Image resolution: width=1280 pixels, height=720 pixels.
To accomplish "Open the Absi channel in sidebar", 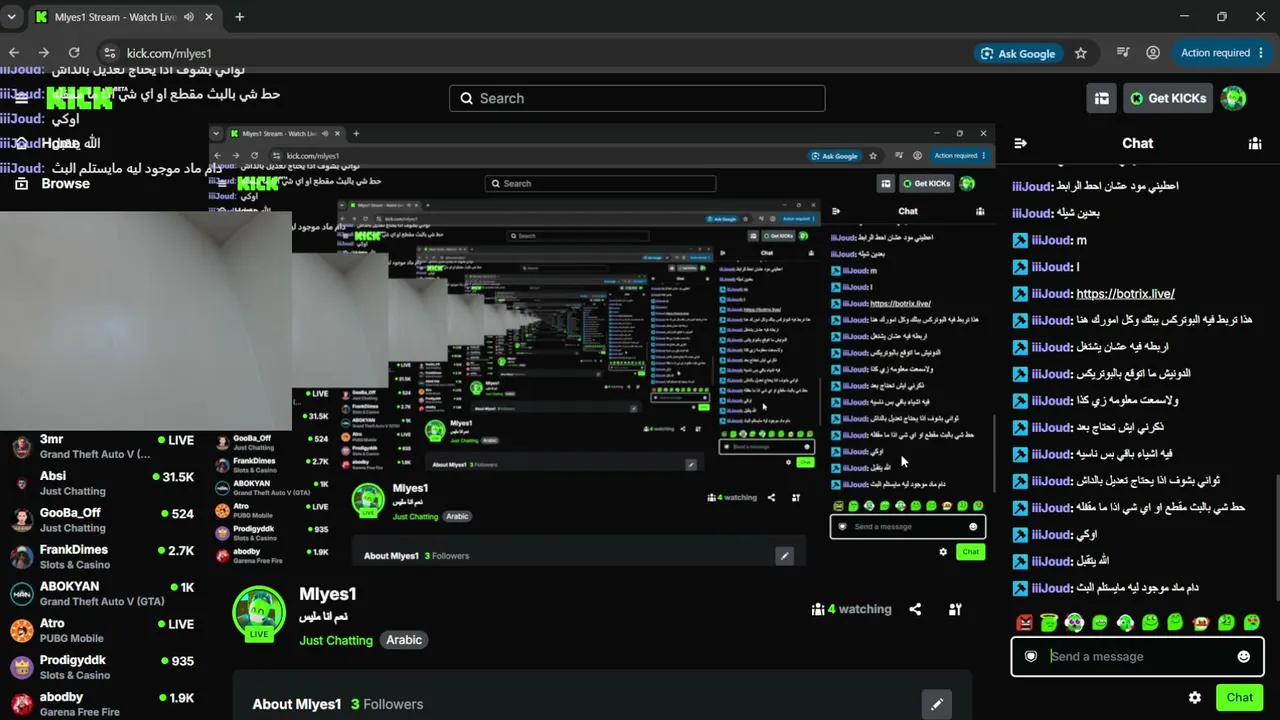I will [x=104, y=483].
